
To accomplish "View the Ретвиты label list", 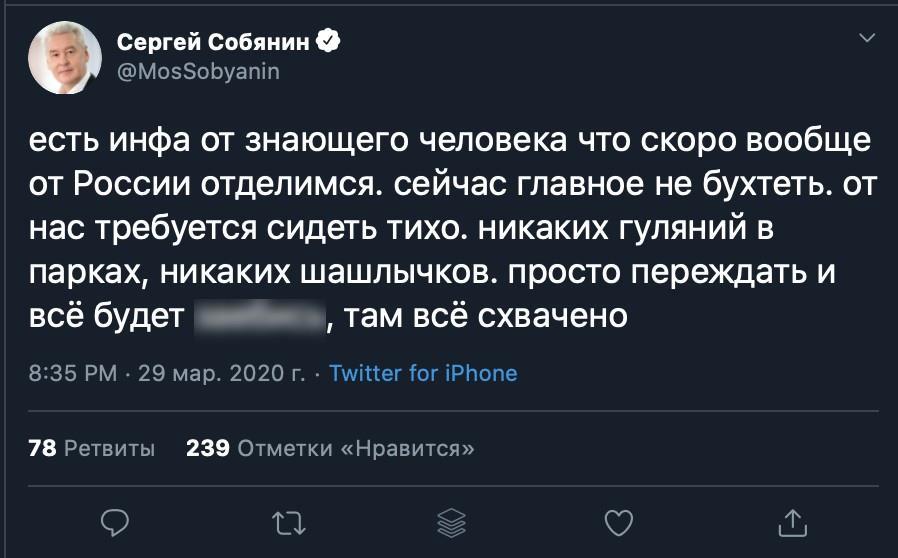I will (x=109, y=448).
